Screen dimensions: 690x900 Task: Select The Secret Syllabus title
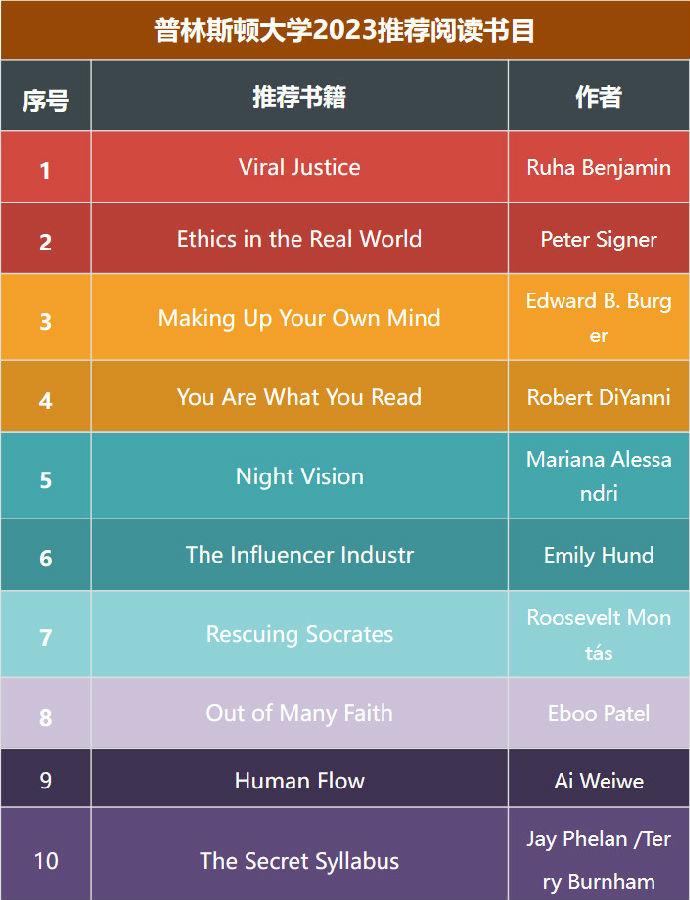[x=299, y=860]
